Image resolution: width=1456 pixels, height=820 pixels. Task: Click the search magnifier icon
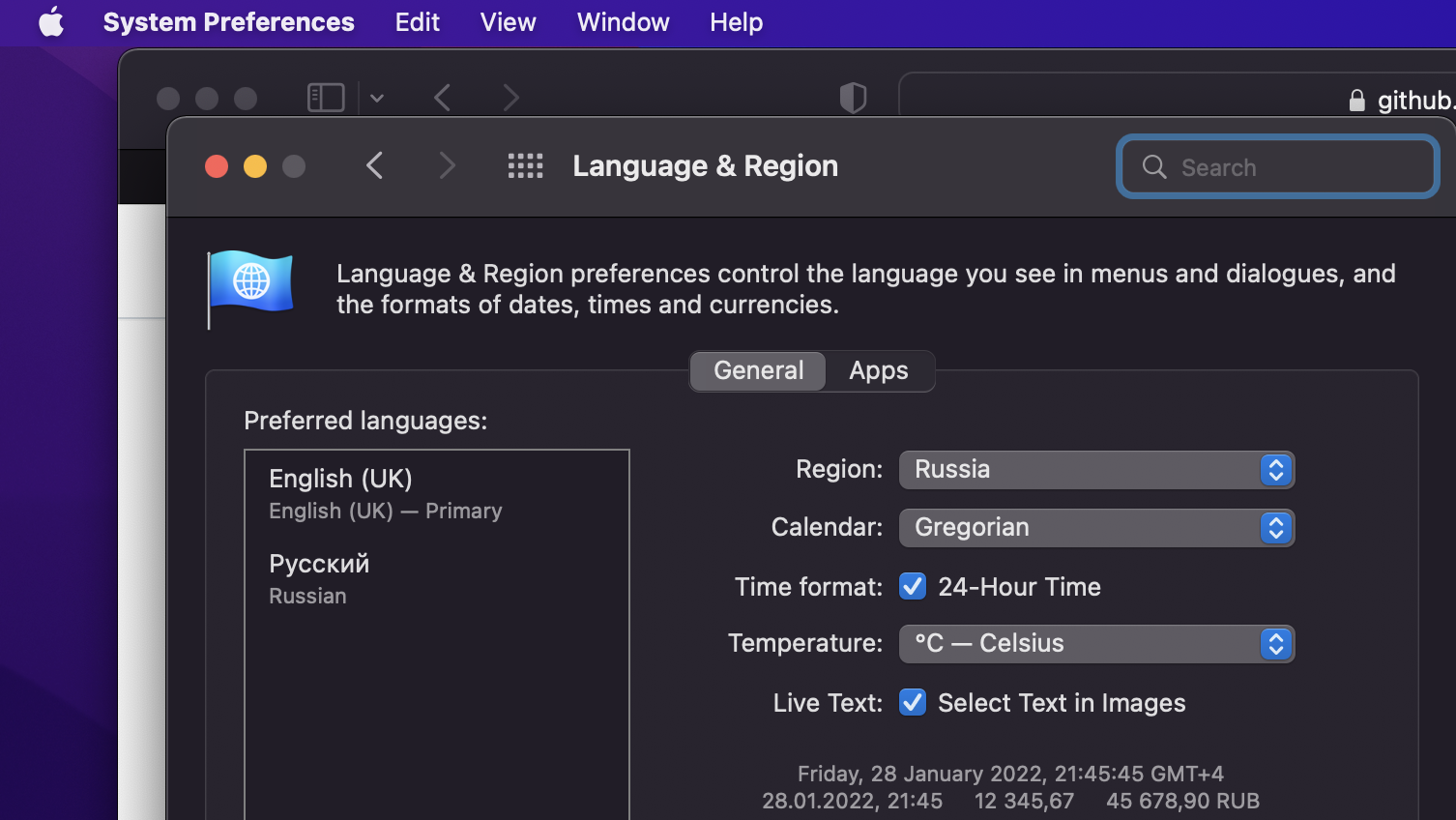1153,166
